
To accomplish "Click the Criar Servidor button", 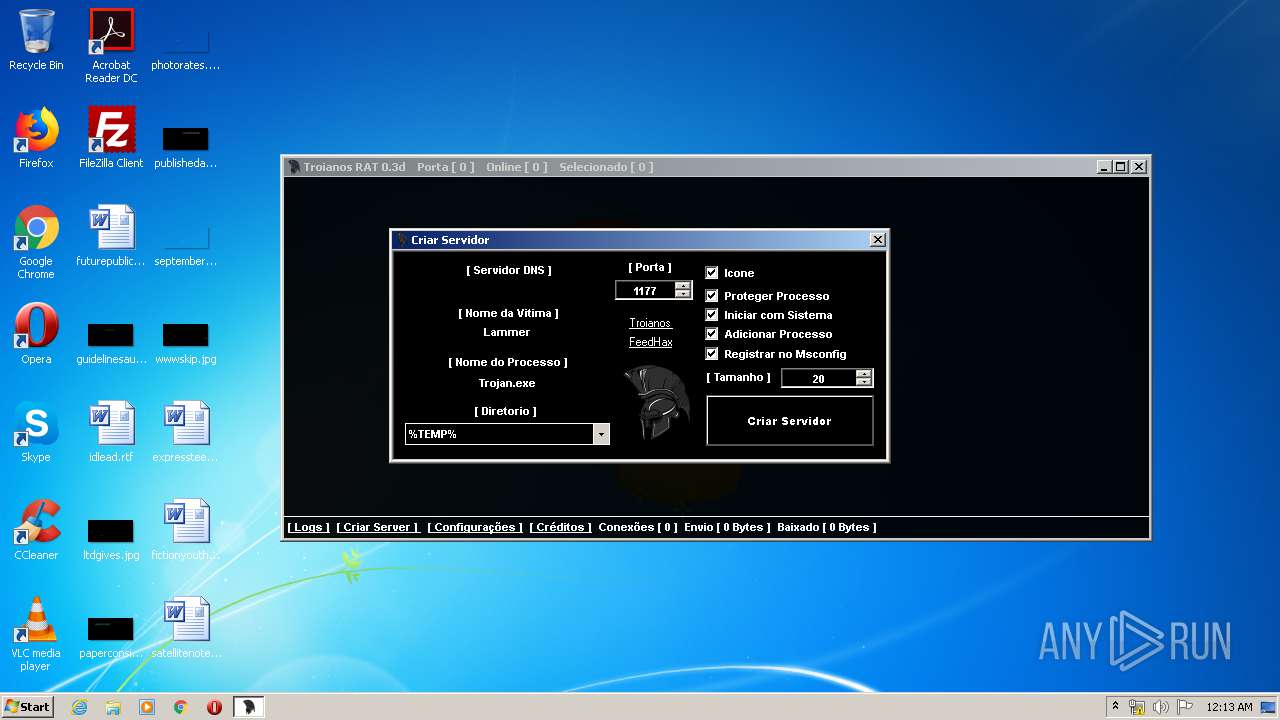I will [790, 421].
